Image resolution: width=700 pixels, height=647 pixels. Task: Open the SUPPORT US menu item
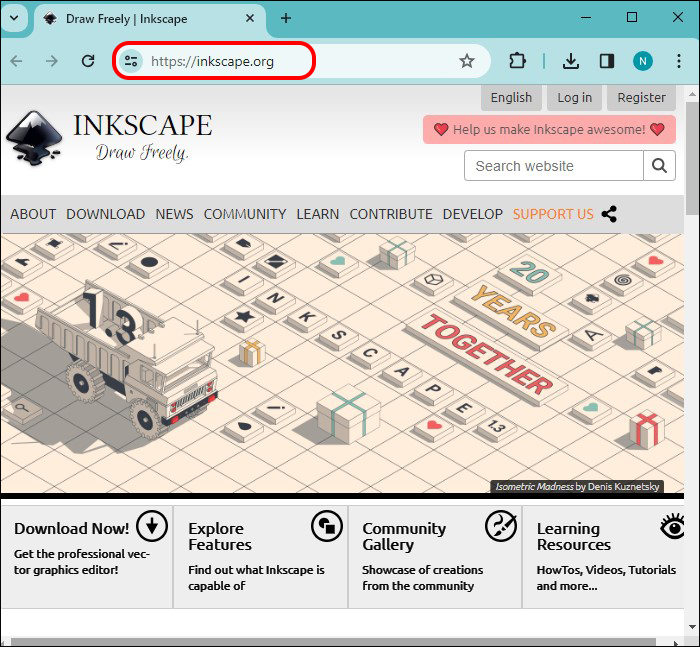(553, 214)
